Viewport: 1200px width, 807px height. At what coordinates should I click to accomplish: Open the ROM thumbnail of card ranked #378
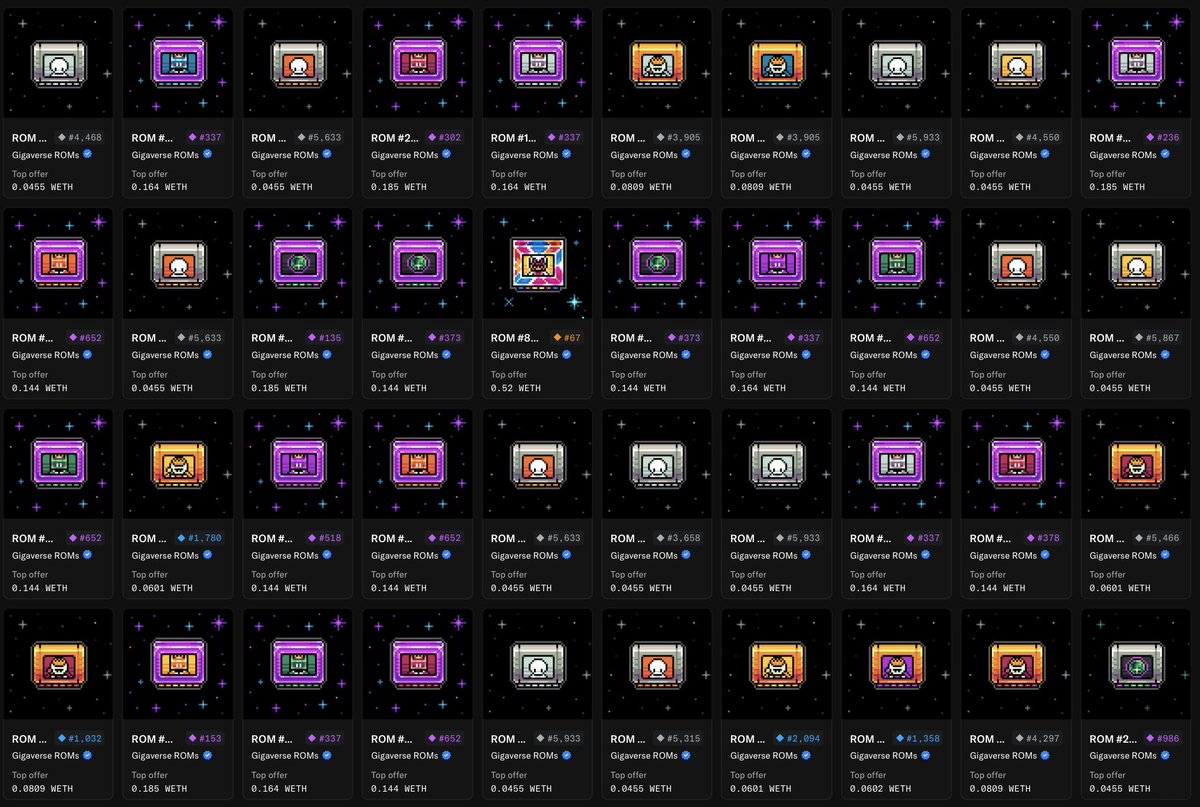click(x=1016, y=464)
